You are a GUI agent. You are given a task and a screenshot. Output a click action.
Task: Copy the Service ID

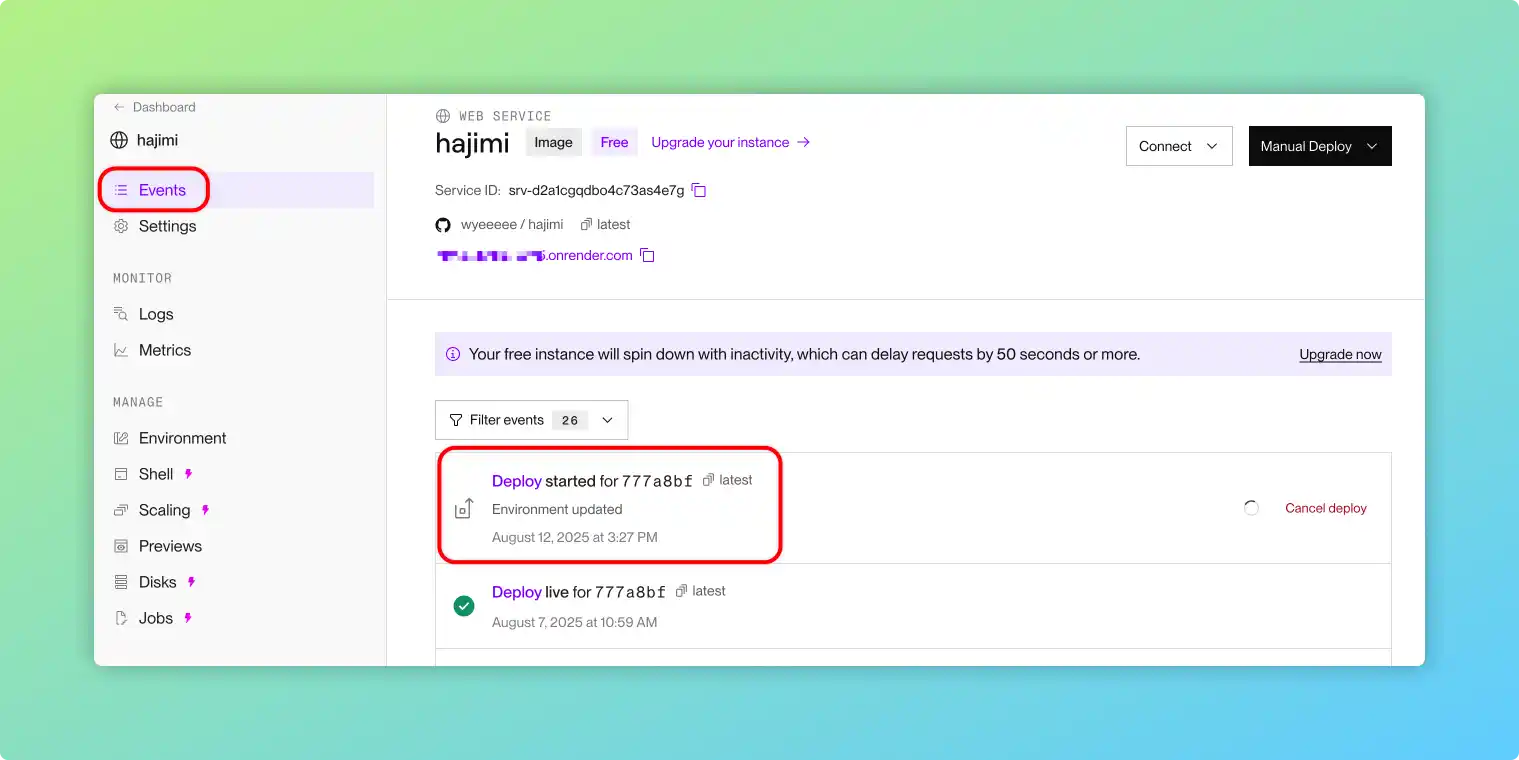pyautogui.click(x=699, y=190)
